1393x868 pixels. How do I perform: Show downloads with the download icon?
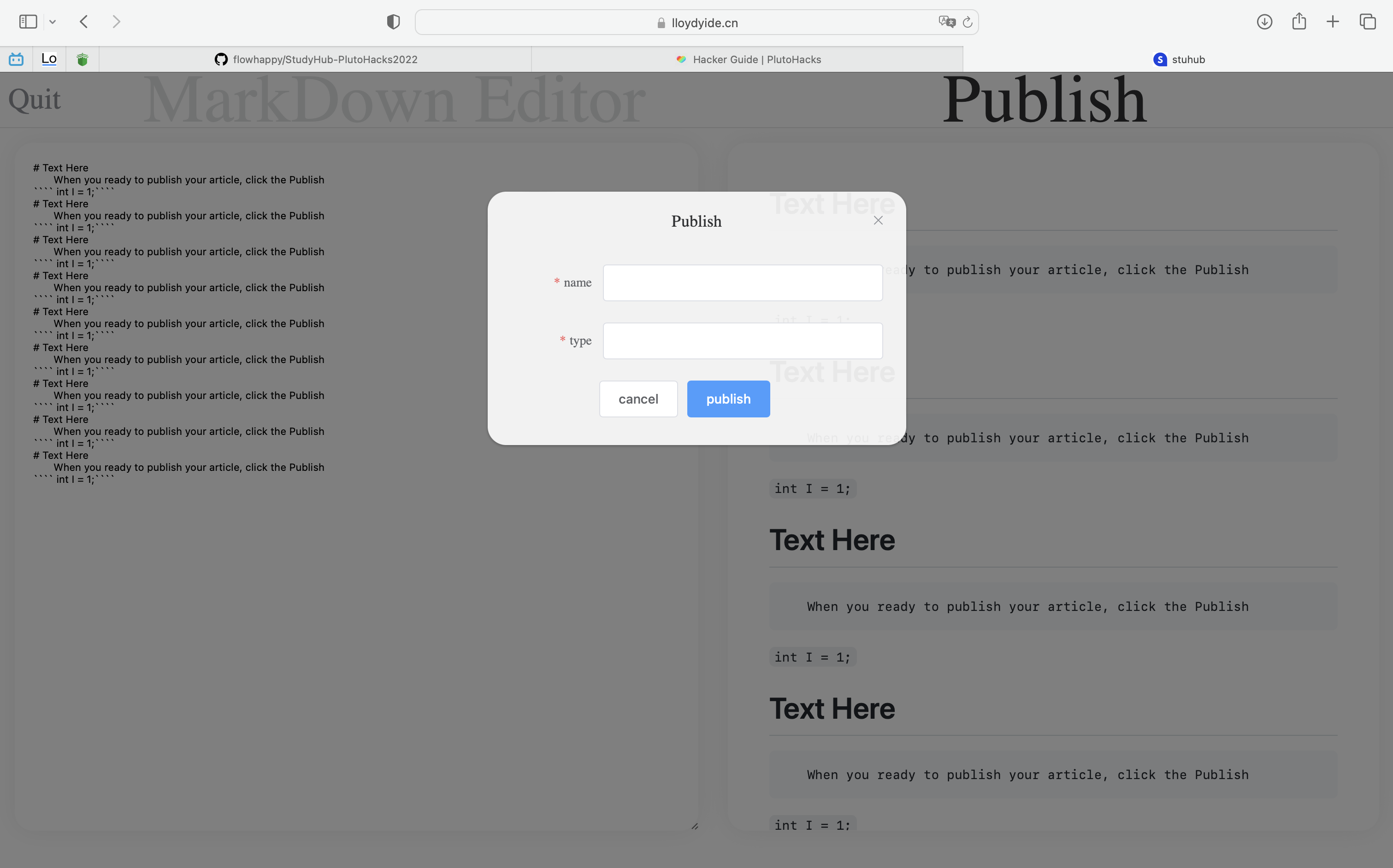pyautogui.click(x=1264, y=22)
